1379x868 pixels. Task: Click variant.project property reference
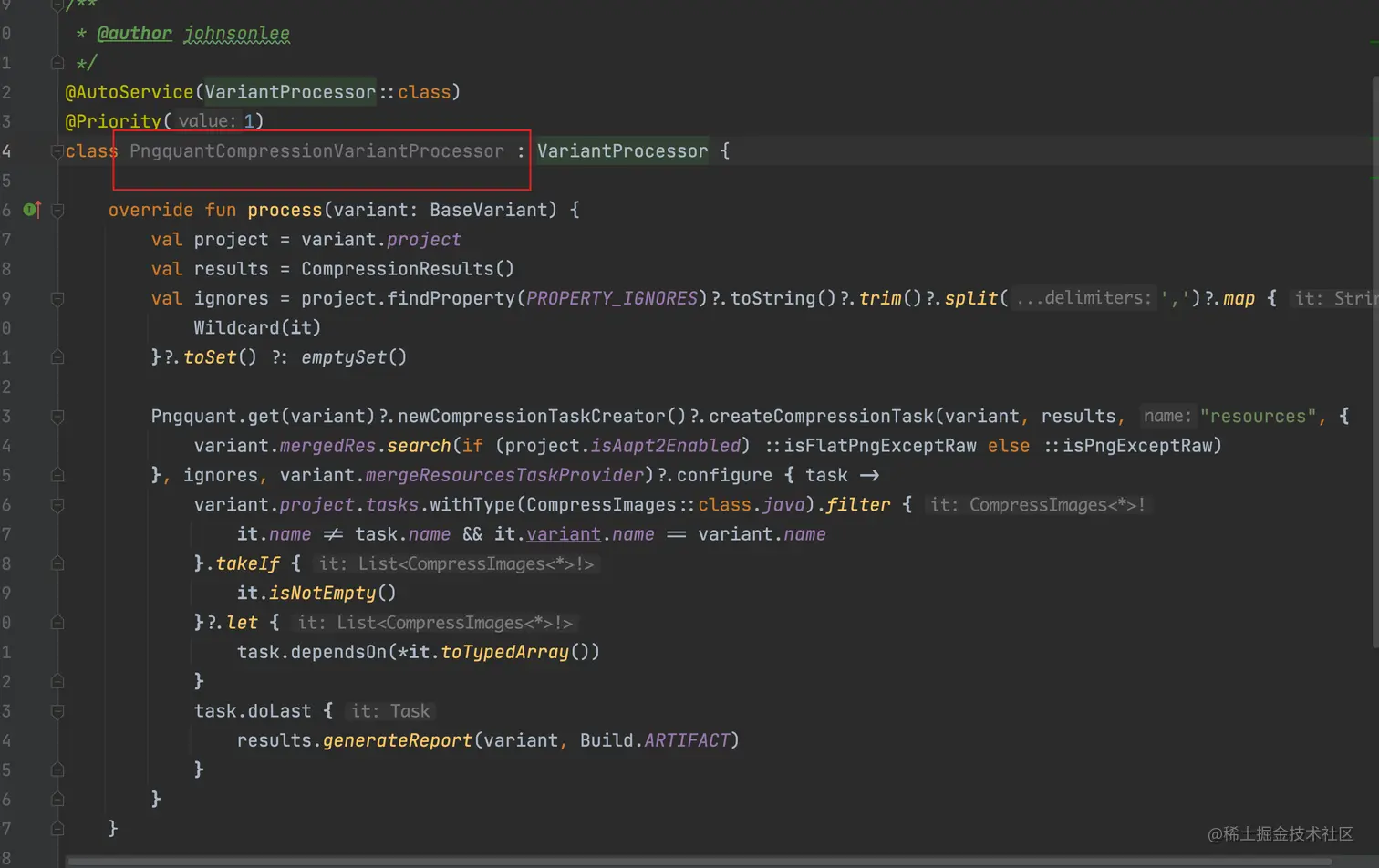click(381, 240)
